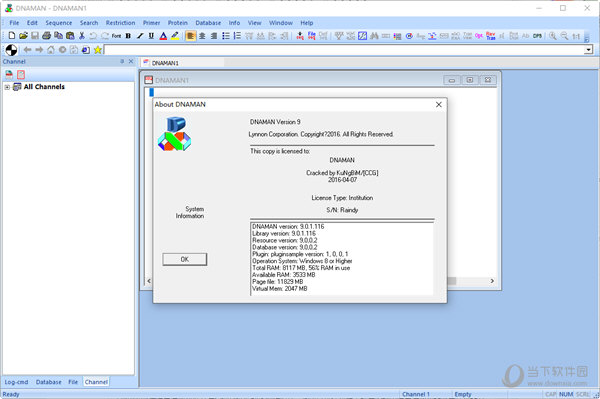Viewport: 600px width, 399px height.
Task: Switch to the Log-cmd bottom tab
Action: [x=16, y=382]
